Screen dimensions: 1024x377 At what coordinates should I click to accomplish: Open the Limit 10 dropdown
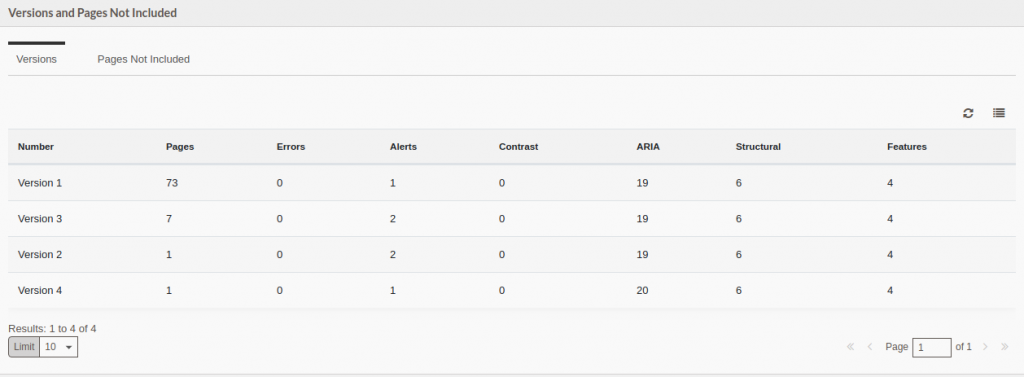tap(59, 347)
